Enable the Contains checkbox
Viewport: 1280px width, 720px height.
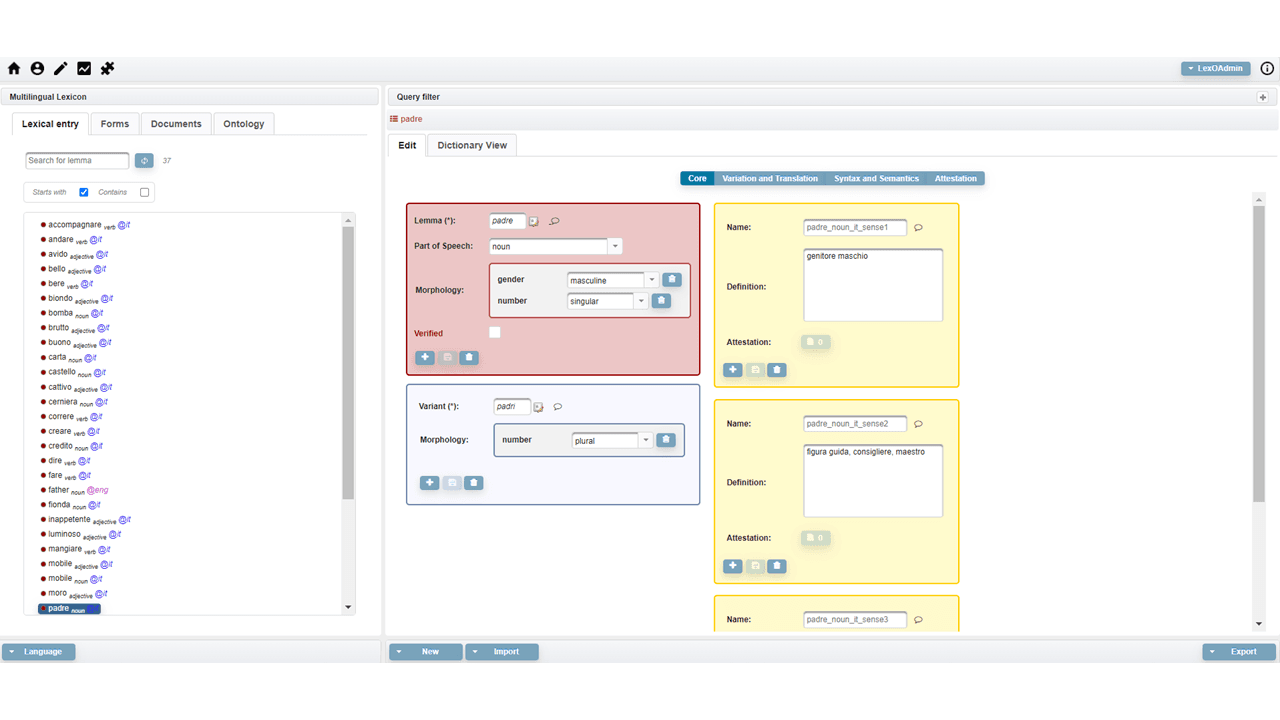pyautogui.click(x=145, y=192)
